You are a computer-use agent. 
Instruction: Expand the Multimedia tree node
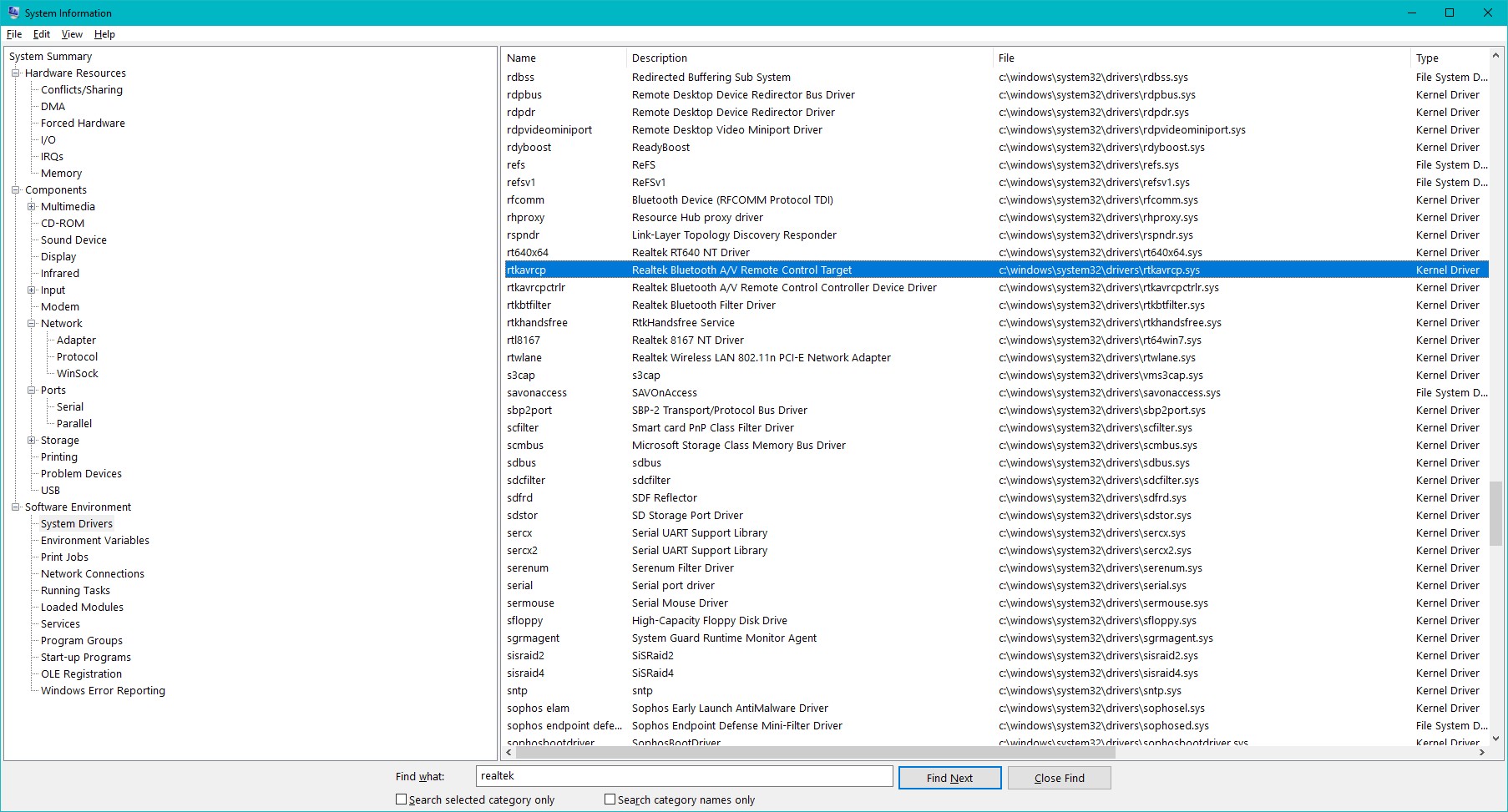pyautogui.click(x=31, y=207)
